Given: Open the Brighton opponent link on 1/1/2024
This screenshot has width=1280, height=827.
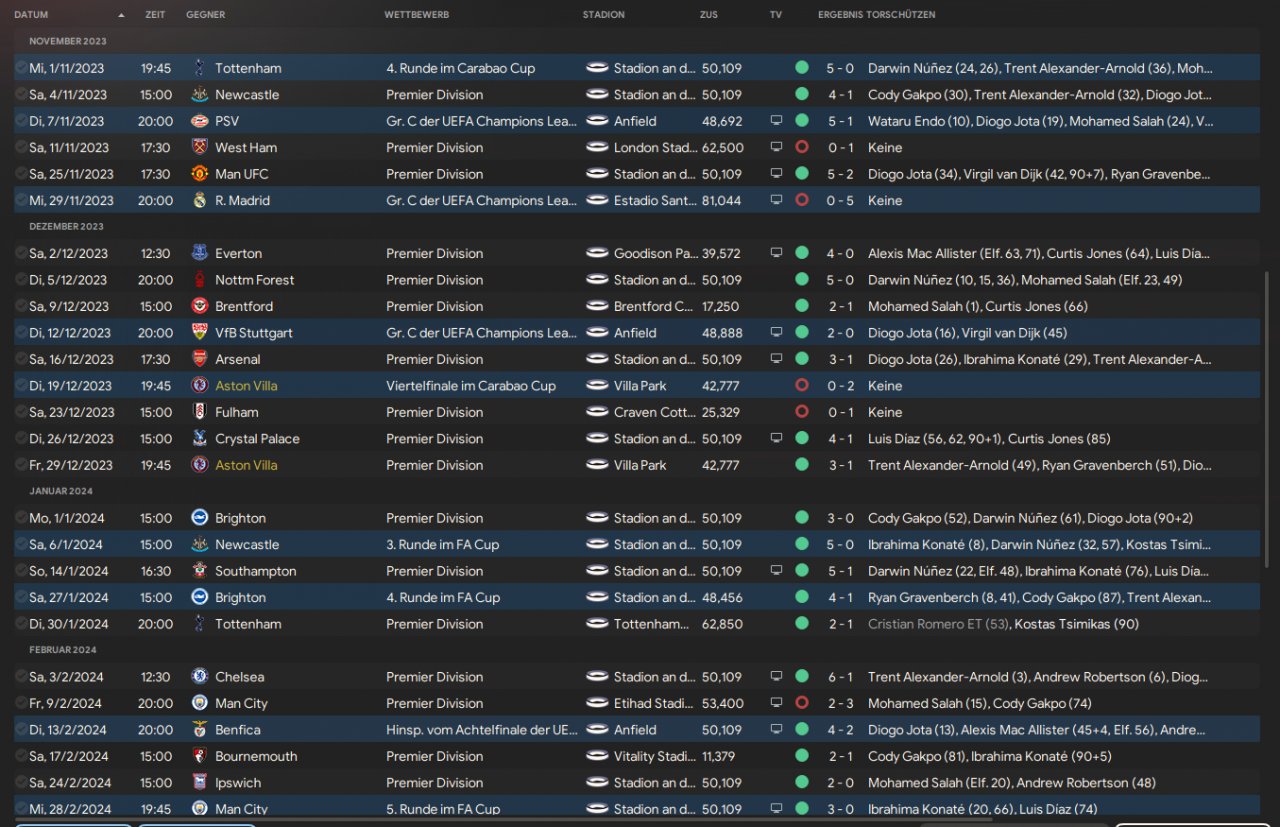Looking at the screenshot, I should [x=240, y=518].
